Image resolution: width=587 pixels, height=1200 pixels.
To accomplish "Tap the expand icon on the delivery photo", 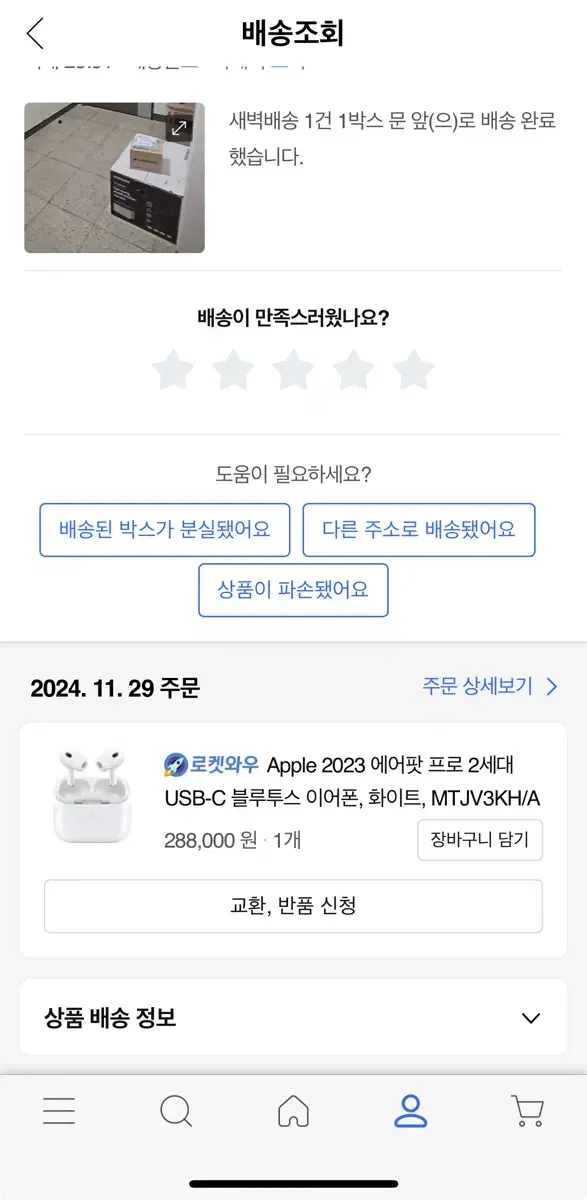I will 179,128.
